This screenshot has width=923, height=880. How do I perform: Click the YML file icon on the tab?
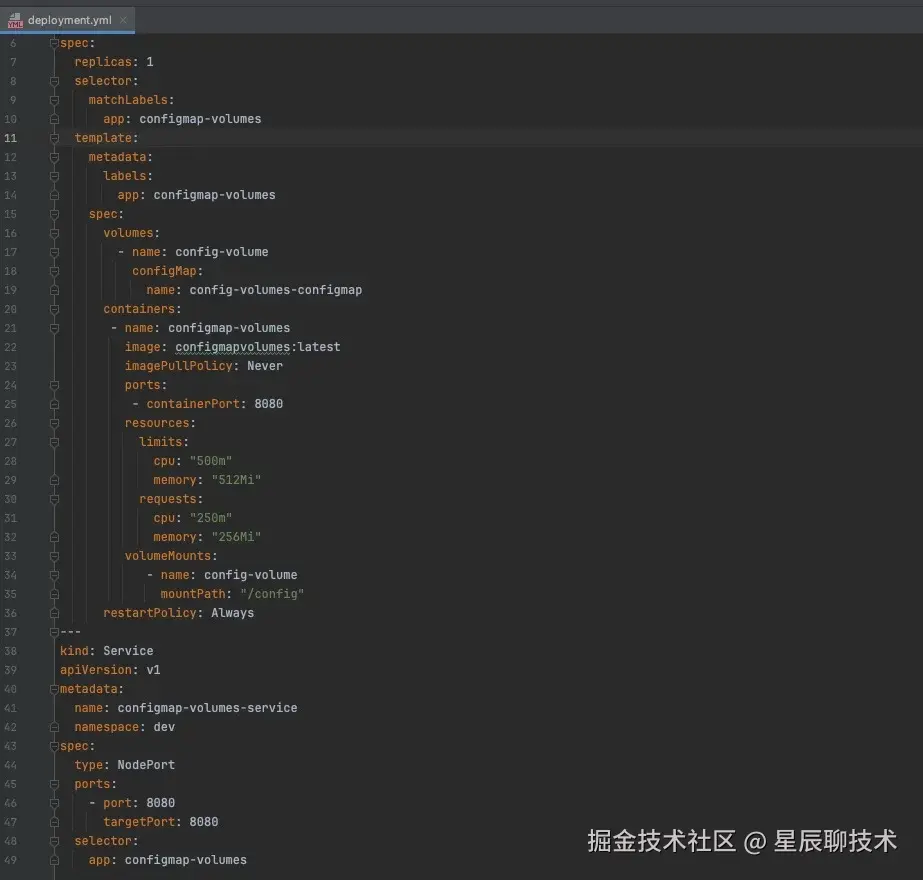pyautogui.click(x=15, y=21)
